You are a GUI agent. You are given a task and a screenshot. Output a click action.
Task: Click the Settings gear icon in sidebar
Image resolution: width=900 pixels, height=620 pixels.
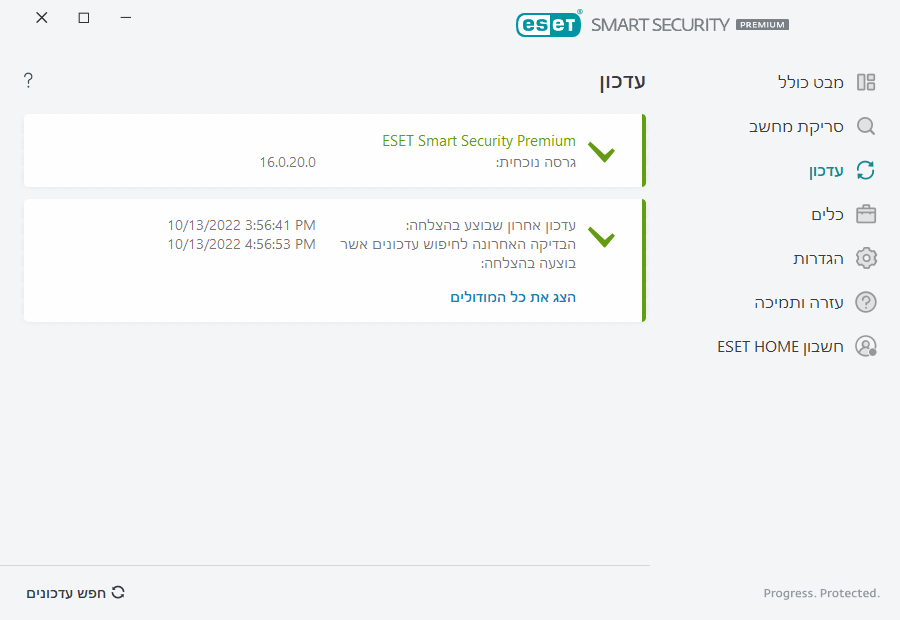tap(866, 258)
